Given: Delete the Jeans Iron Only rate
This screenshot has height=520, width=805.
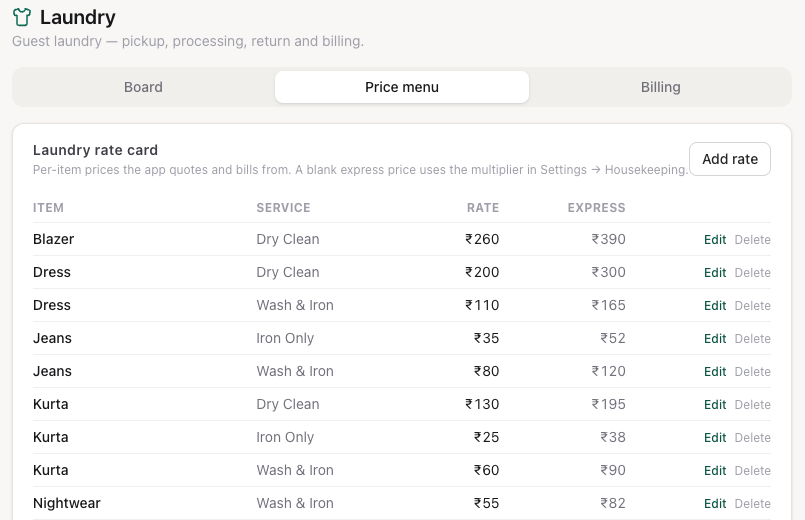Looking at the screenshot, I should click(x=753, y=339).
